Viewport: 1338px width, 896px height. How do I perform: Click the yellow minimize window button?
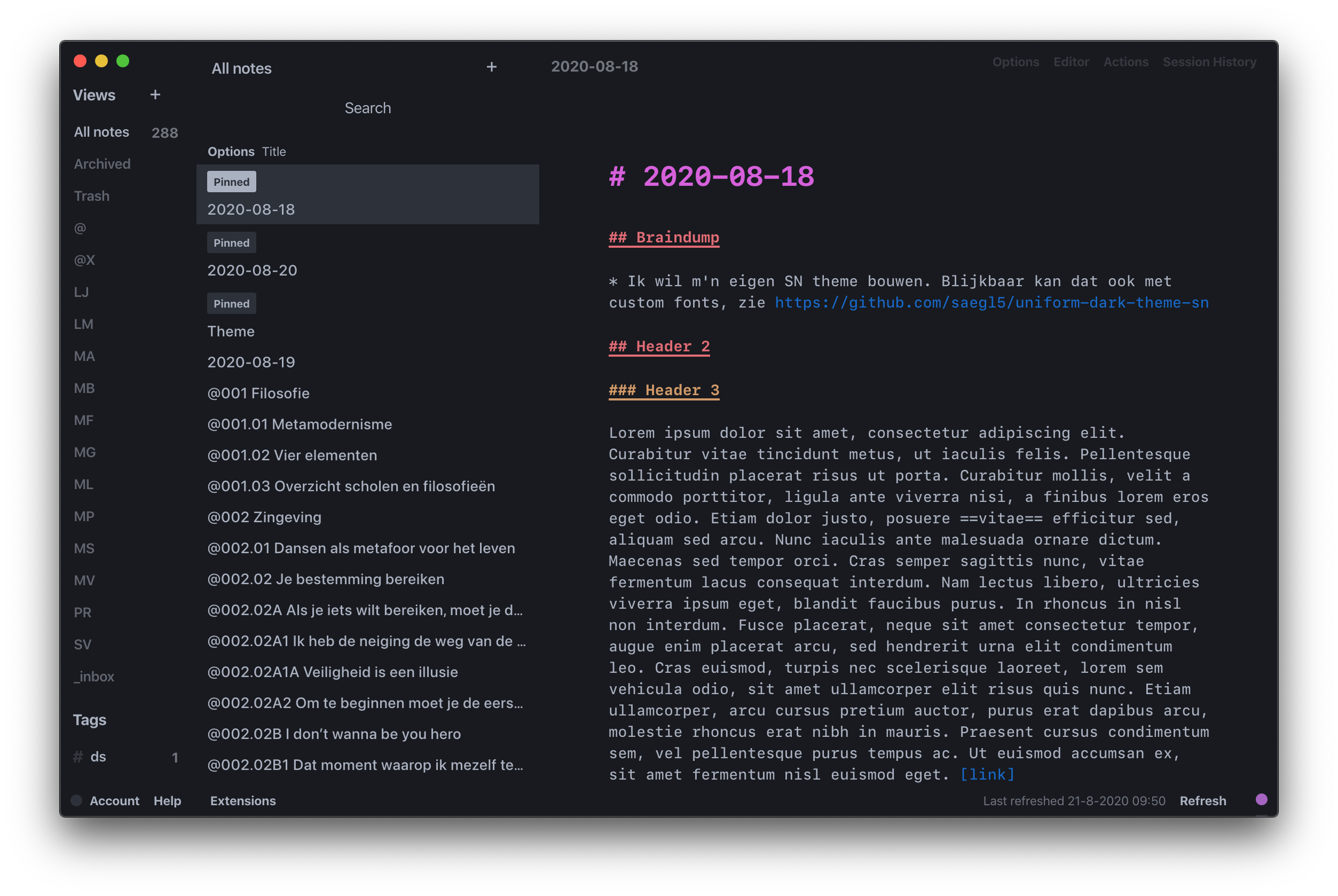tap(101, 61)
